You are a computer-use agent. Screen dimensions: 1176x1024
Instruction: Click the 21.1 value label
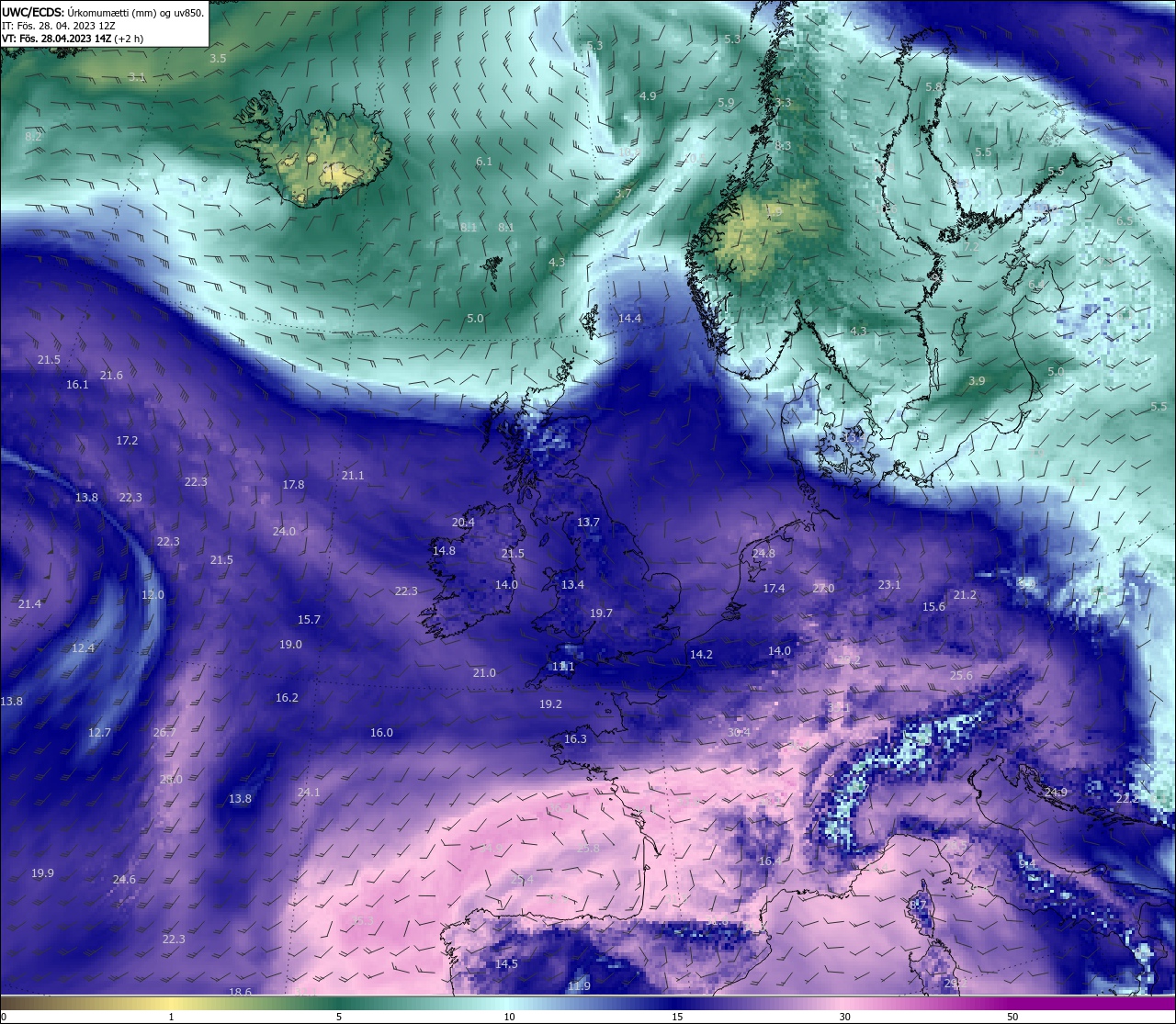coord(353,476)
